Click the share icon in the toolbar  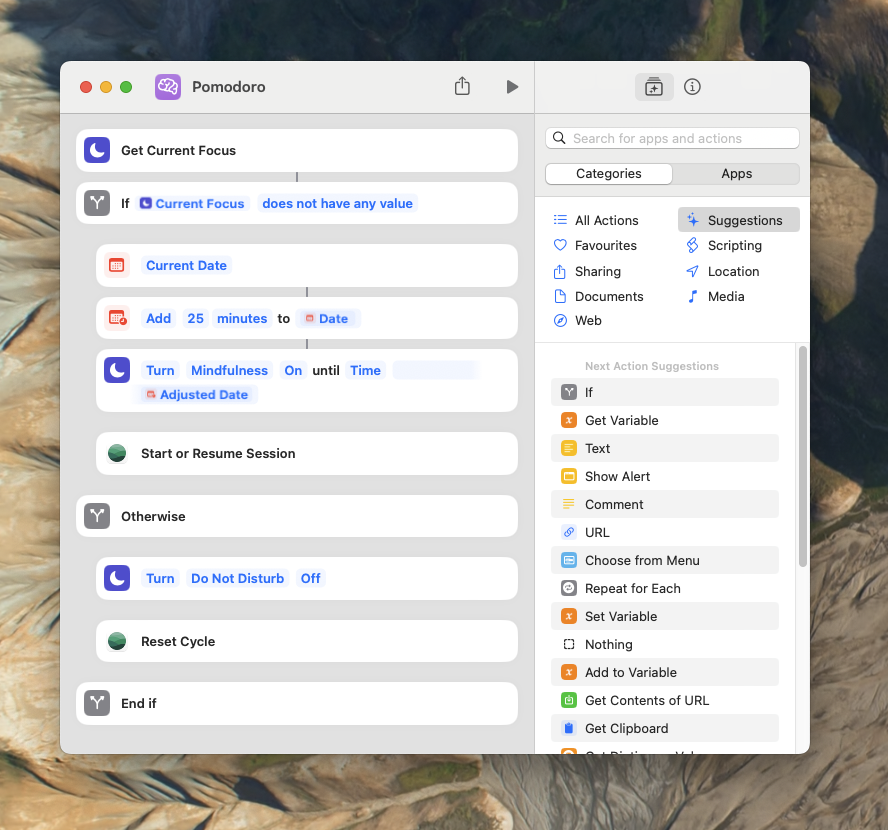[x=462, y=87]
